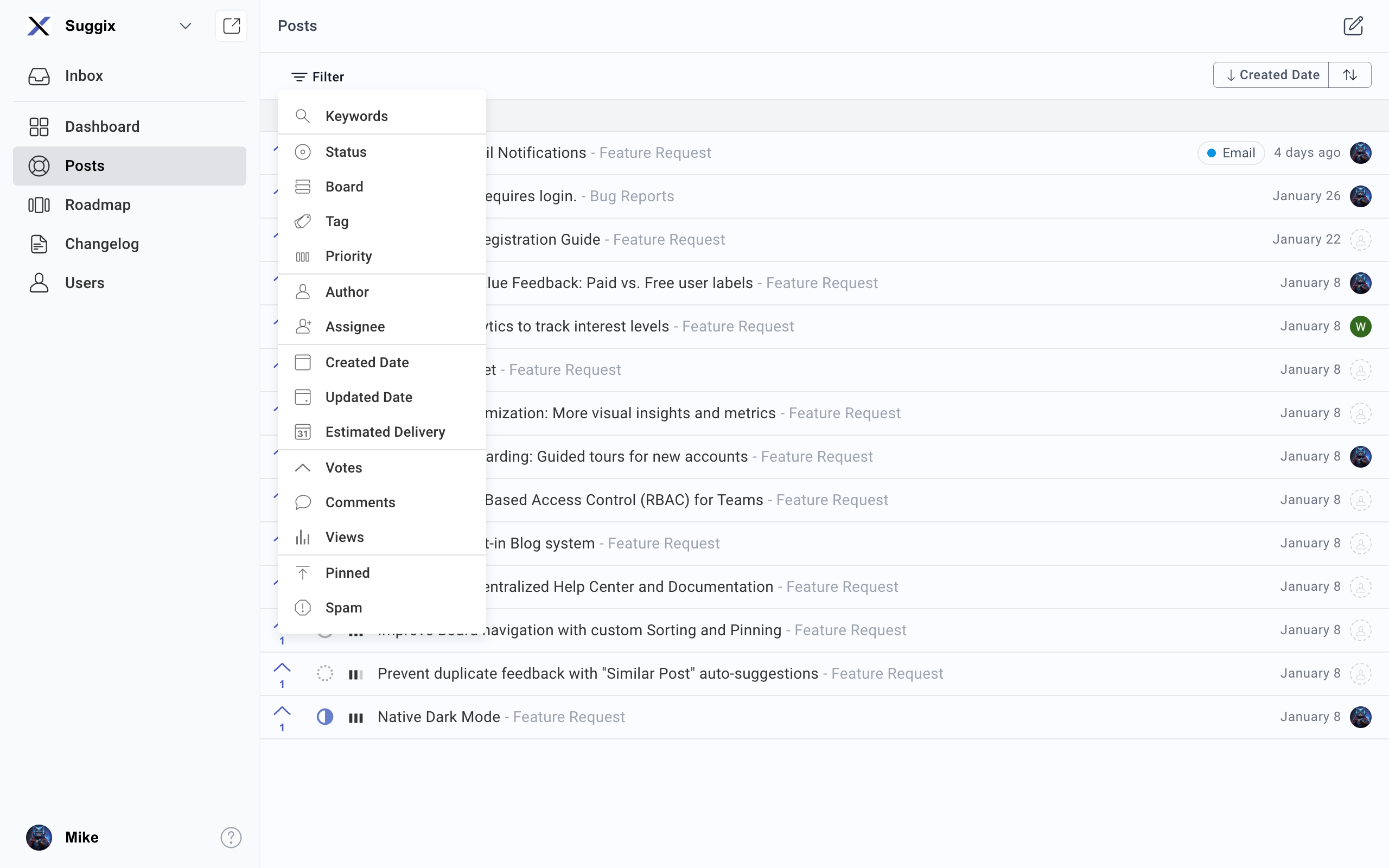Expand the Suggix workspace dropdown chevron
The image size is (1389, 868).
pyautogui.click(x=185, y=26)
